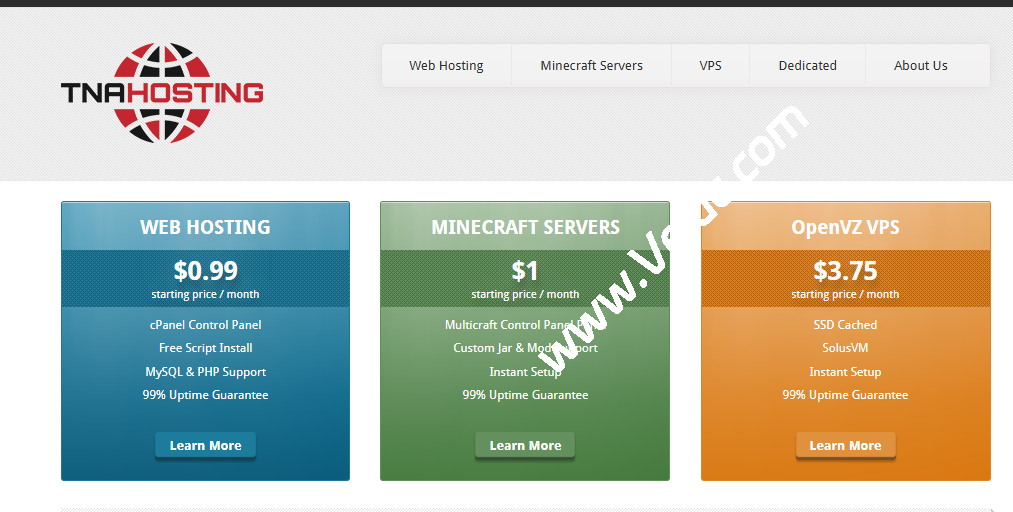Image resolution: width=1013 pixels, height=512 pixels.
Task: Click the Free Script Install feature
Action: coord(205,348)
